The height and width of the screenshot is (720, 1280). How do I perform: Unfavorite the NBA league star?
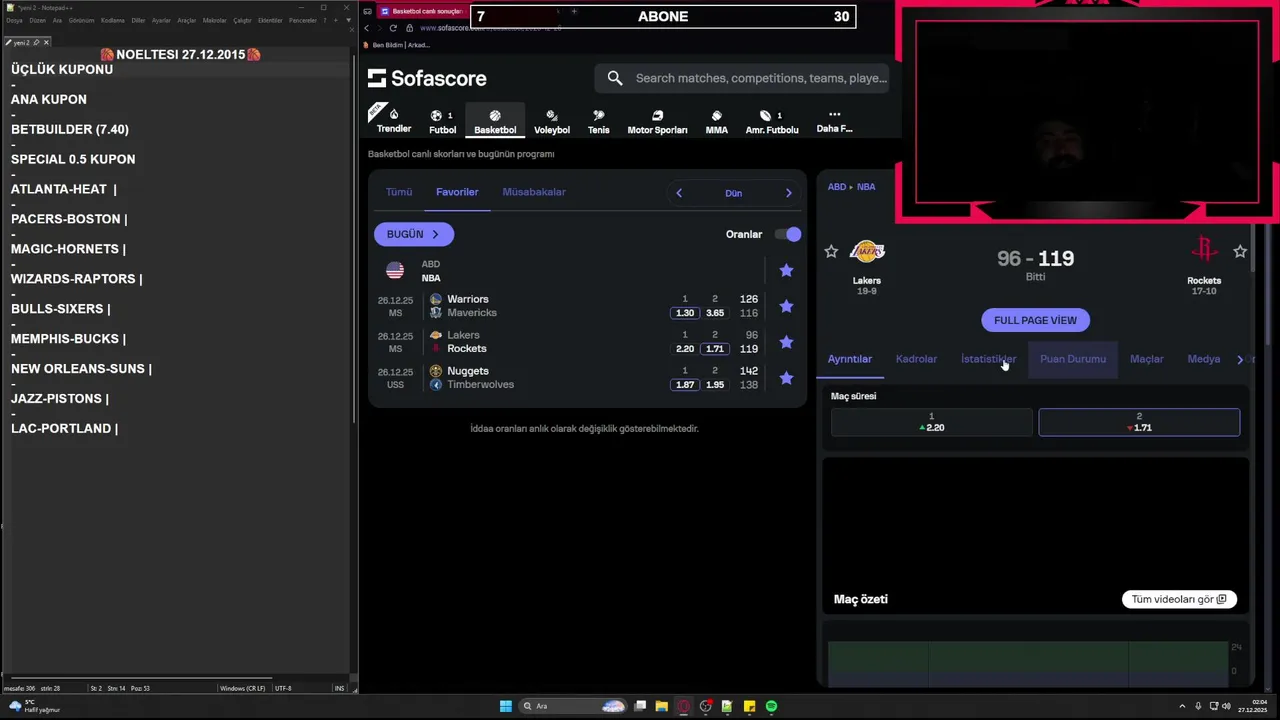click(786, 270)
